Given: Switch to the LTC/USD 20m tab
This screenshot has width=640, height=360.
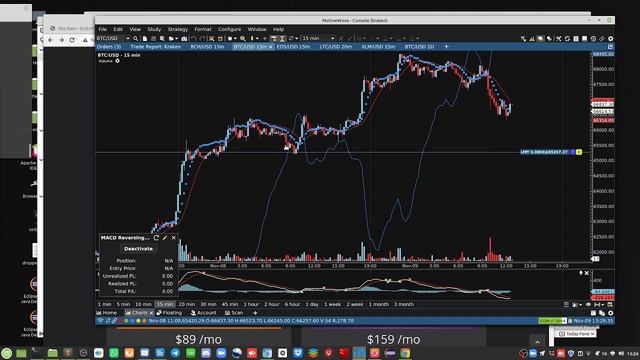Looking at the screenshot, I should click(336, 47).
